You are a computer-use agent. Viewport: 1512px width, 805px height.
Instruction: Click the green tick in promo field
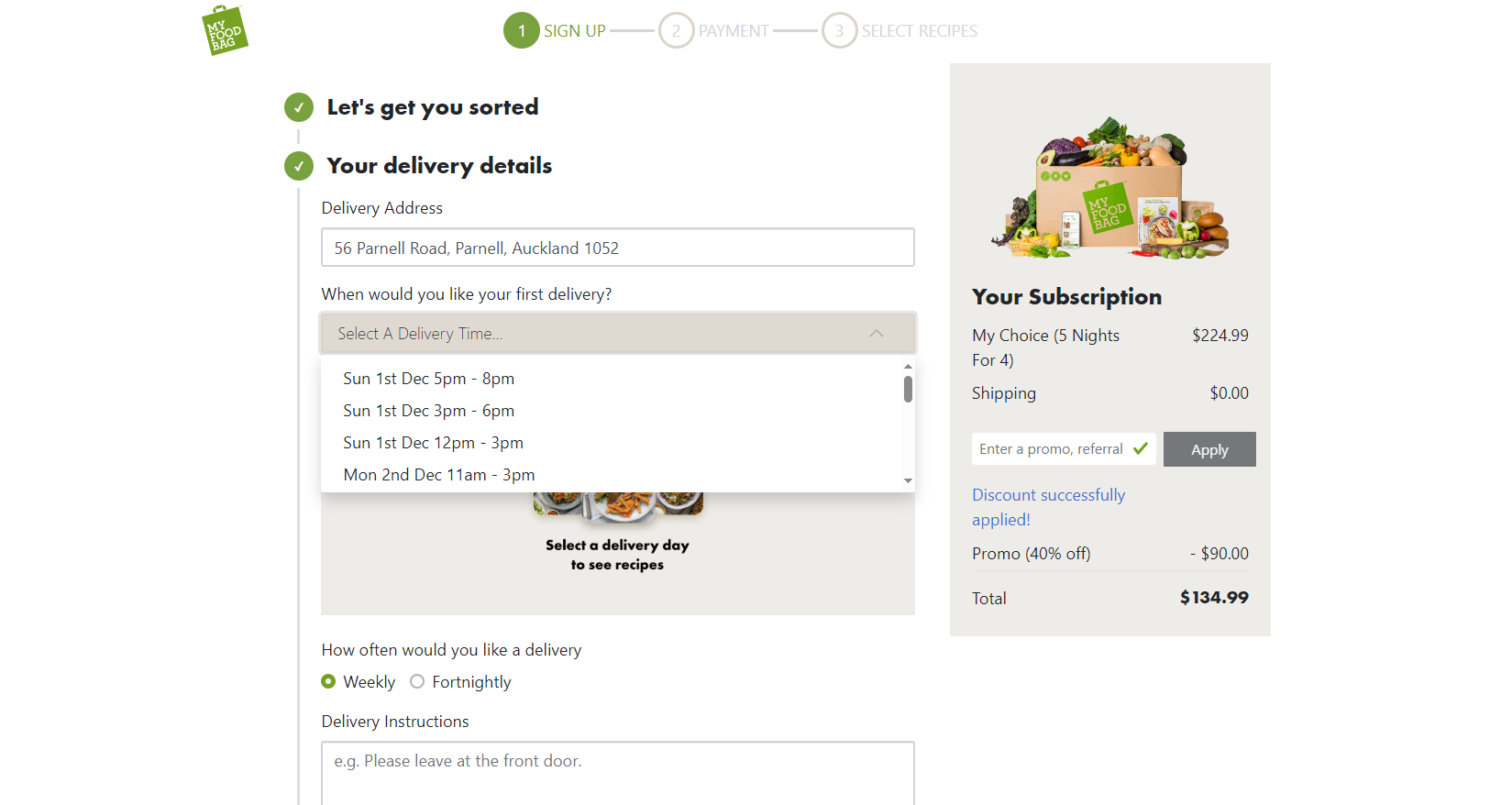coord(1141,448)
